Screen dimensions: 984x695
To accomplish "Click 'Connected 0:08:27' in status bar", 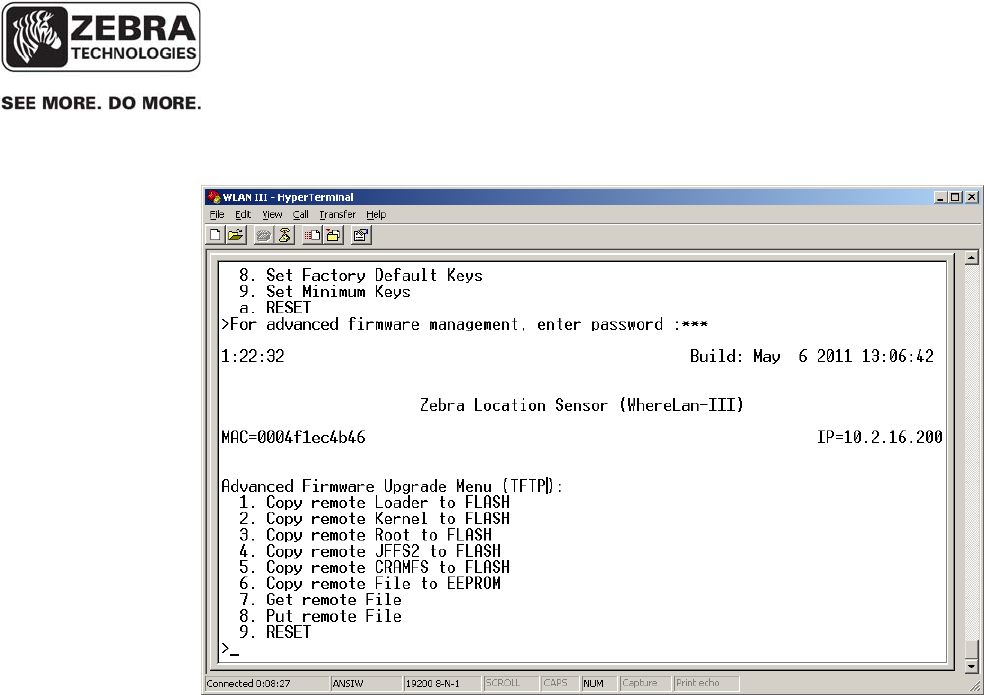I will coord(249,684).
